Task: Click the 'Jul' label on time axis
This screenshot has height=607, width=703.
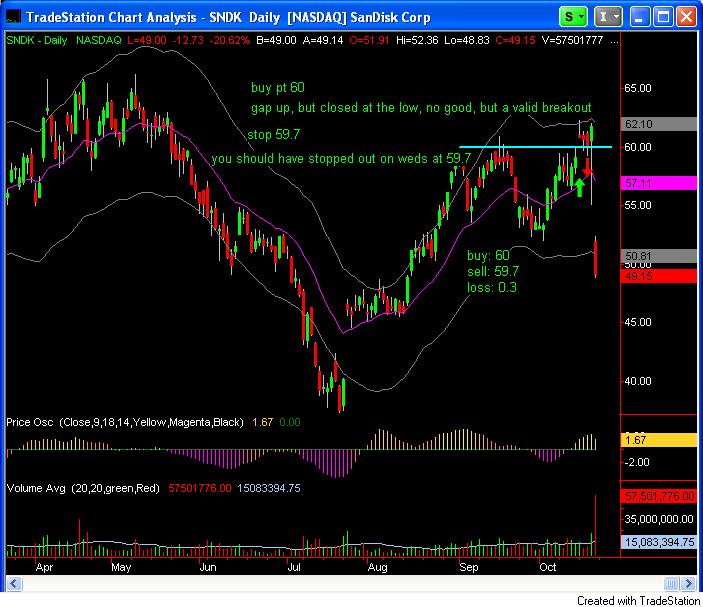Action: tap(294, 568)
